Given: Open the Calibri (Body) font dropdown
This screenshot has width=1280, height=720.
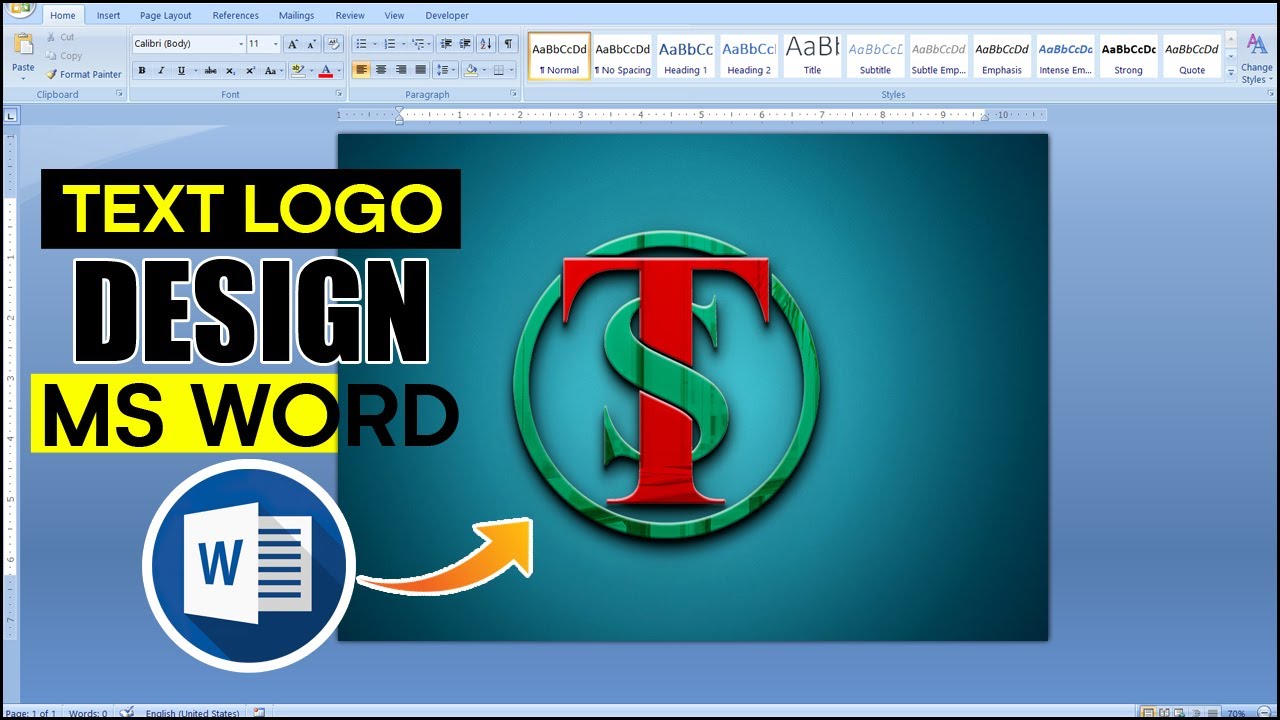Looking at the screenshot, I should click(x=241, y=44).
